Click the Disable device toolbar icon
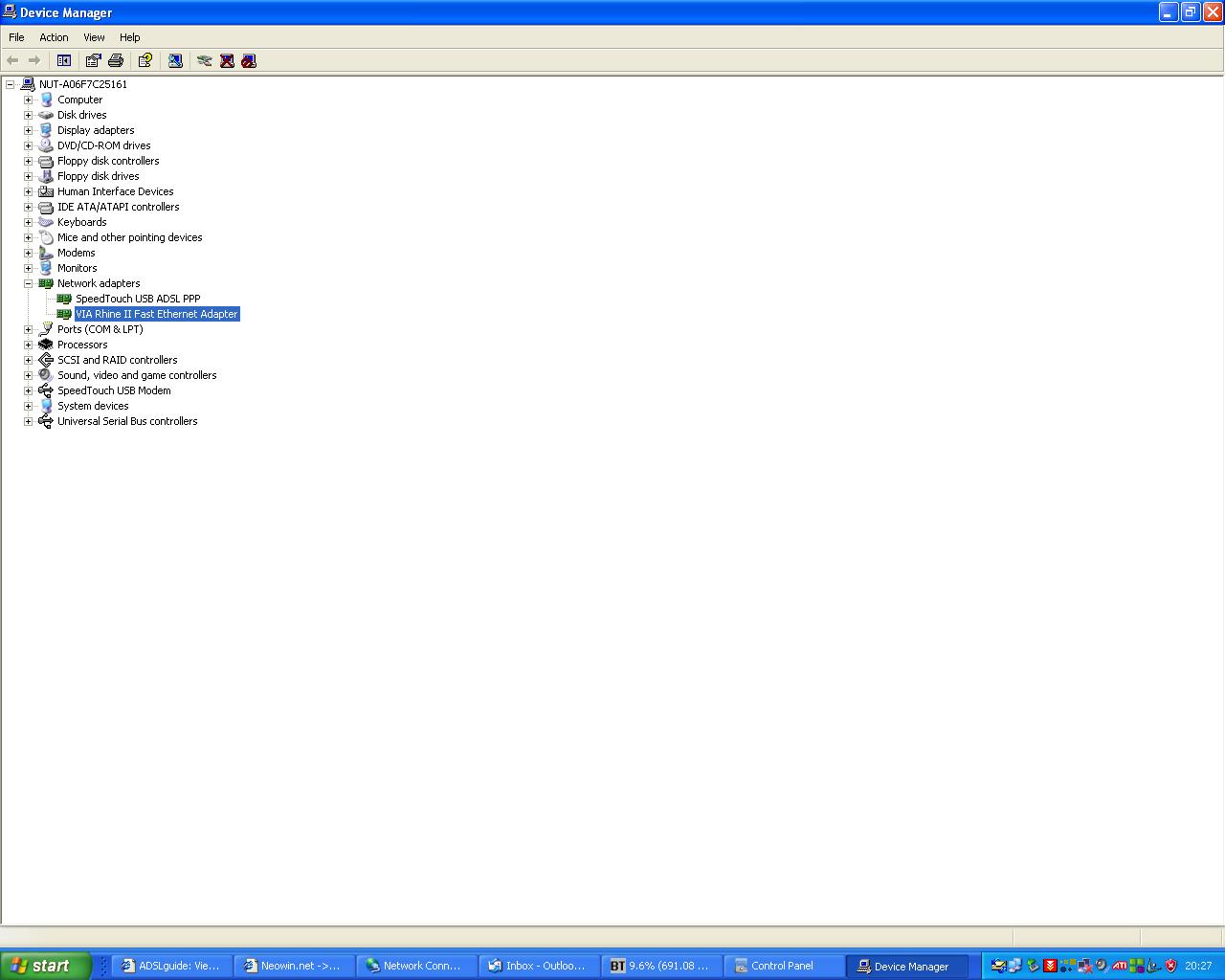 pos(249,60)
